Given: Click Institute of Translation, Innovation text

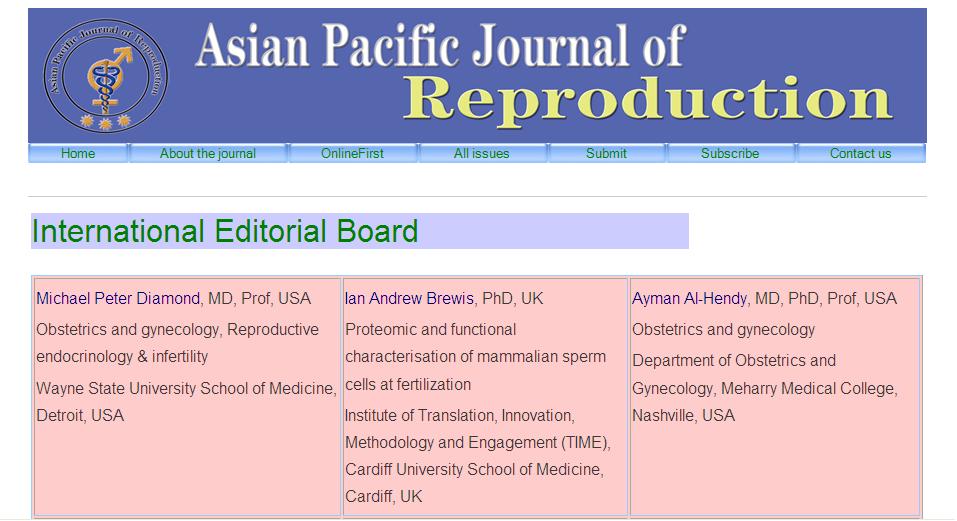Looking at the screenshot, I should (x=459, y=415).
